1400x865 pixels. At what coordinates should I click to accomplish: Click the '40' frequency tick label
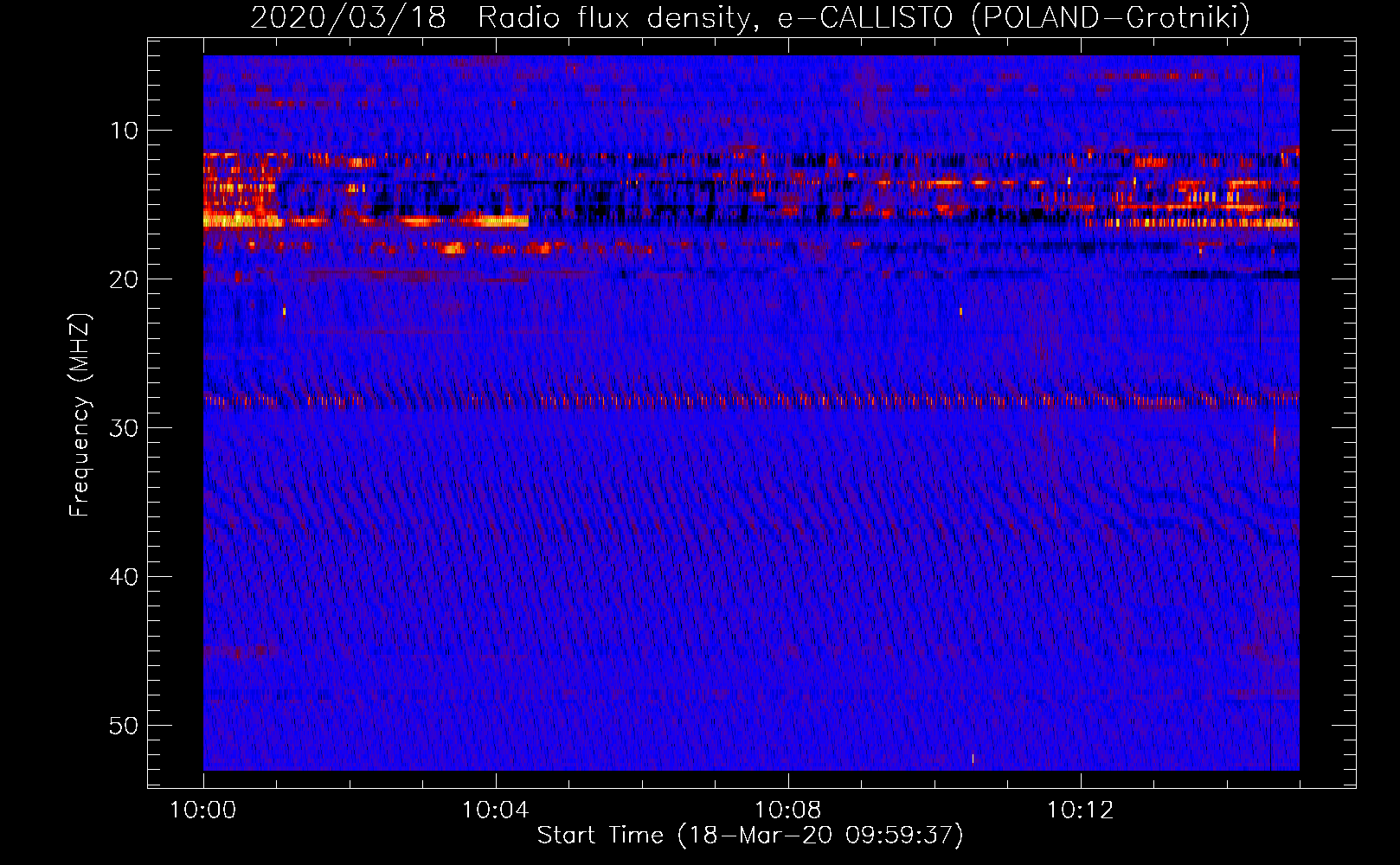(x=125, y=577)
